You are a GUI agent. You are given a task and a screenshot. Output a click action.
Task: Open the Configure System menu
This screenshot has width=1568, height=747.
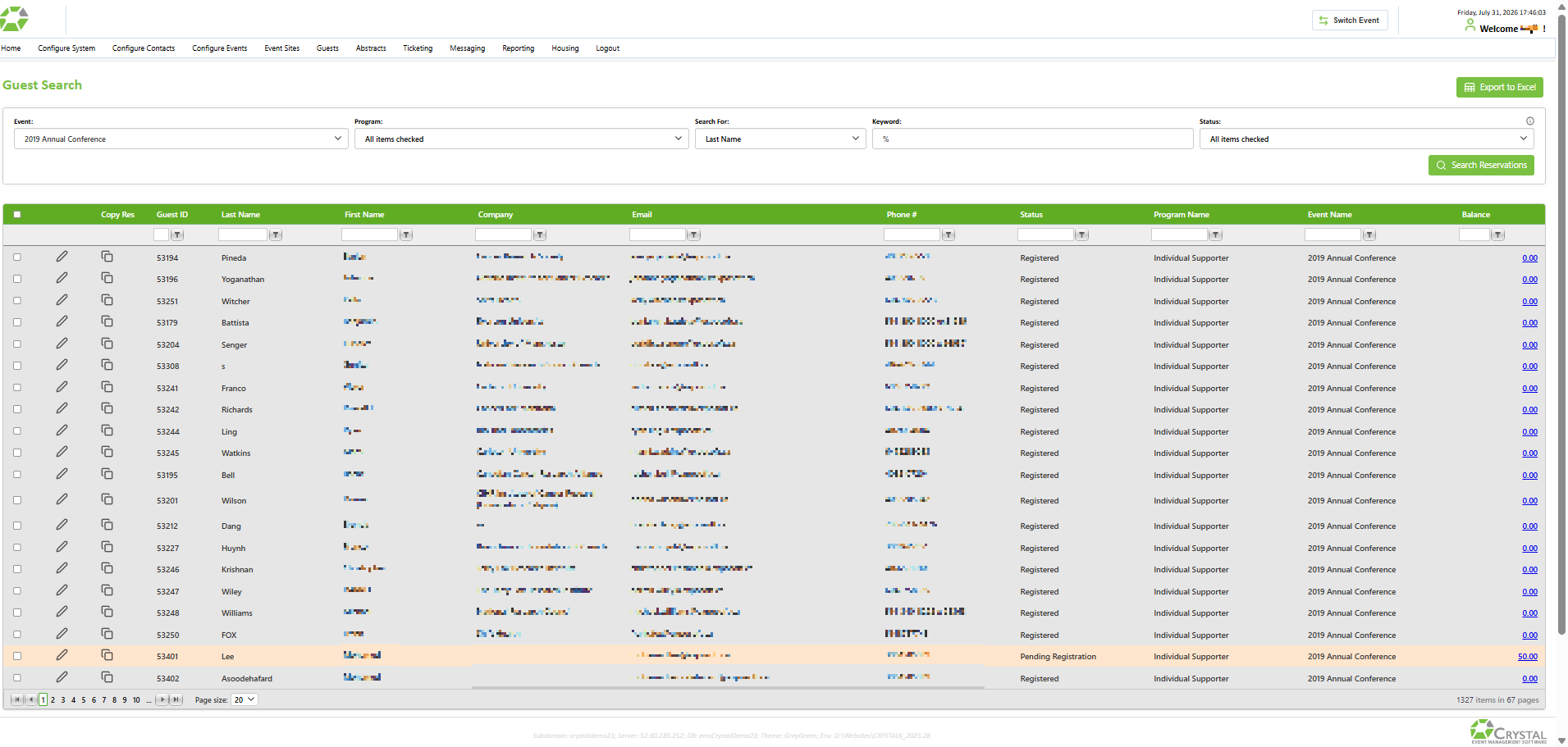point(66,48)
